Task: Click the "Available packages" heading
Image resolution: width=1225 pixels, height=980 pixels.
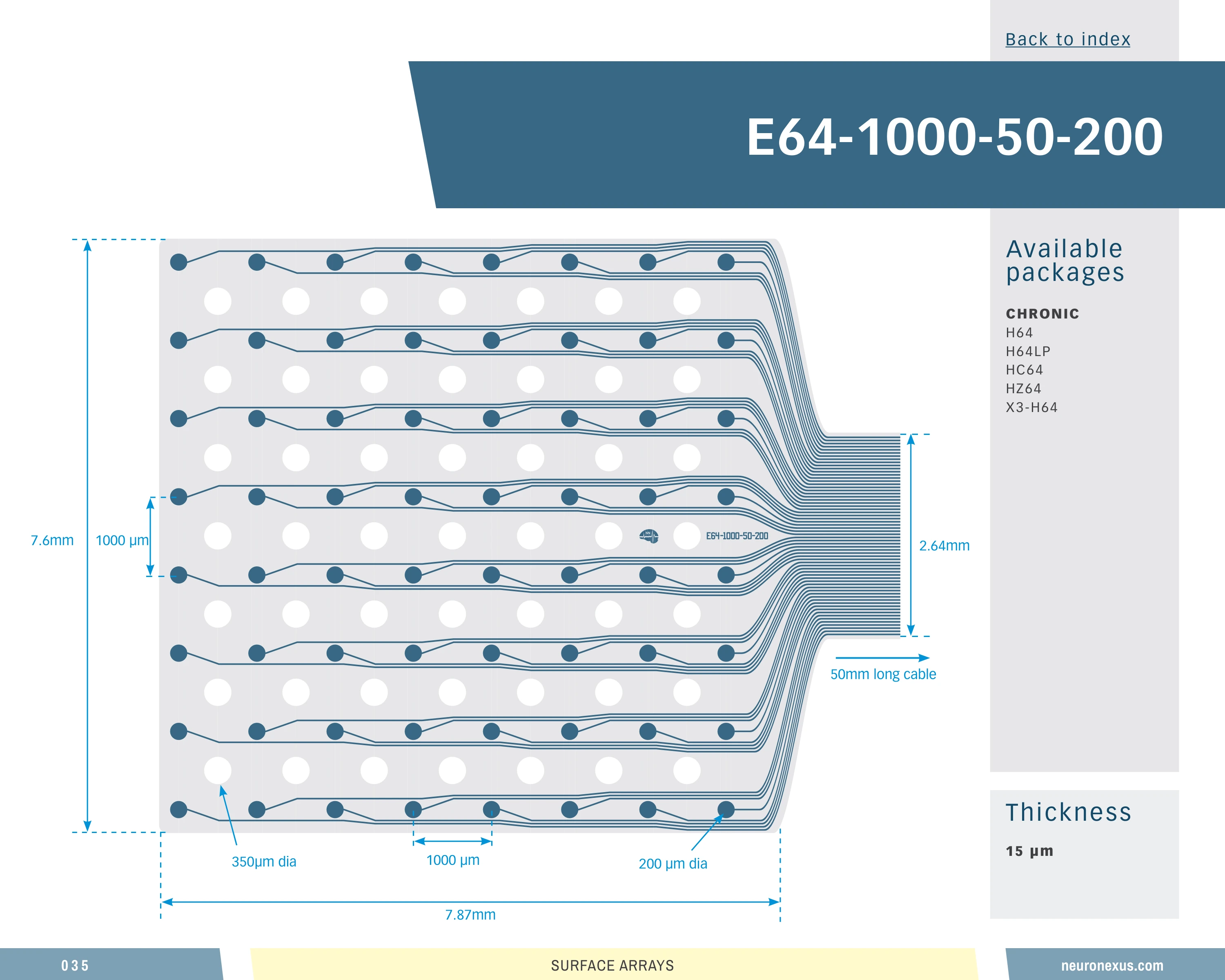Action: pos(1065,261)
